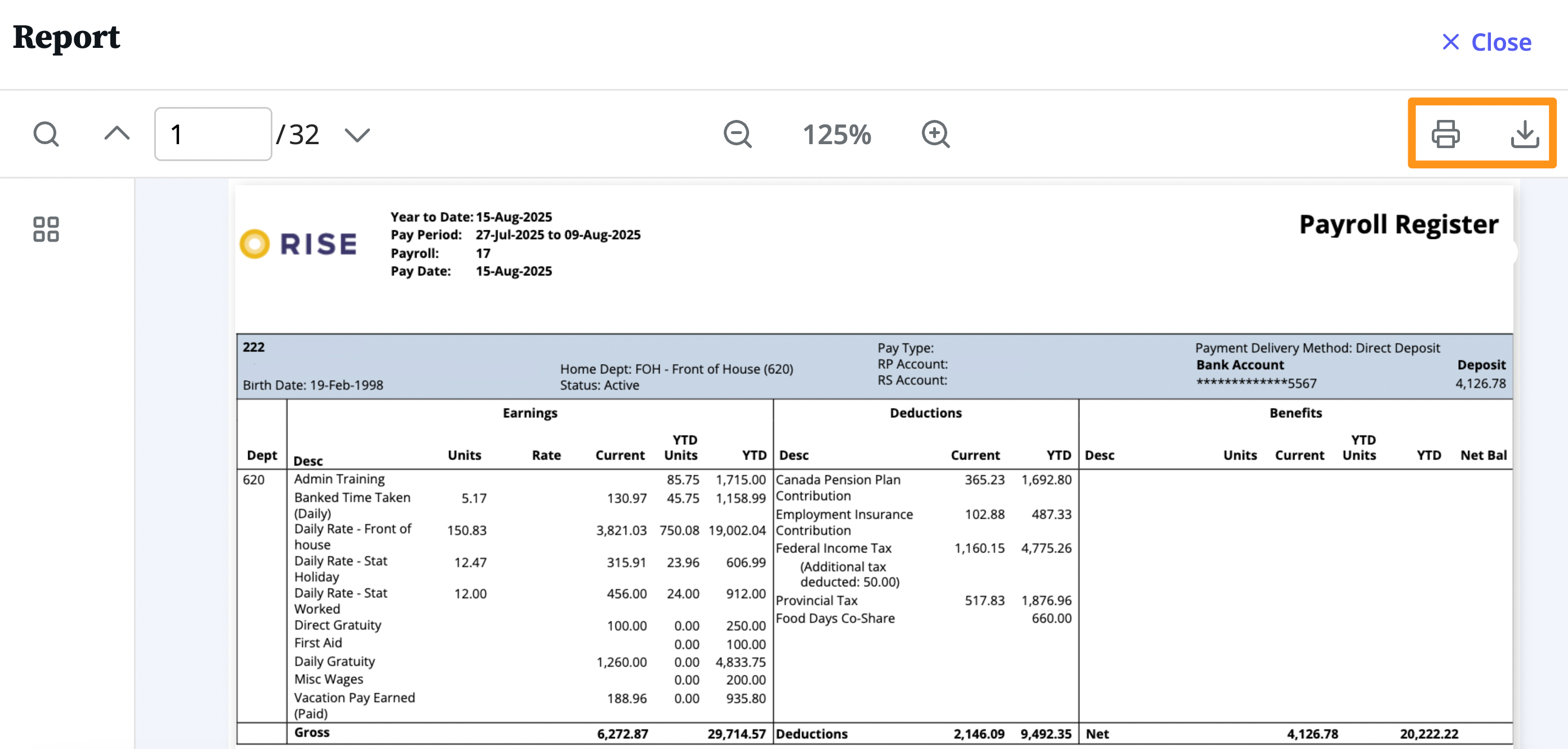Click masked bank account ending 5567
This screenshot has width=1568, height=749.
[1256, 383]
